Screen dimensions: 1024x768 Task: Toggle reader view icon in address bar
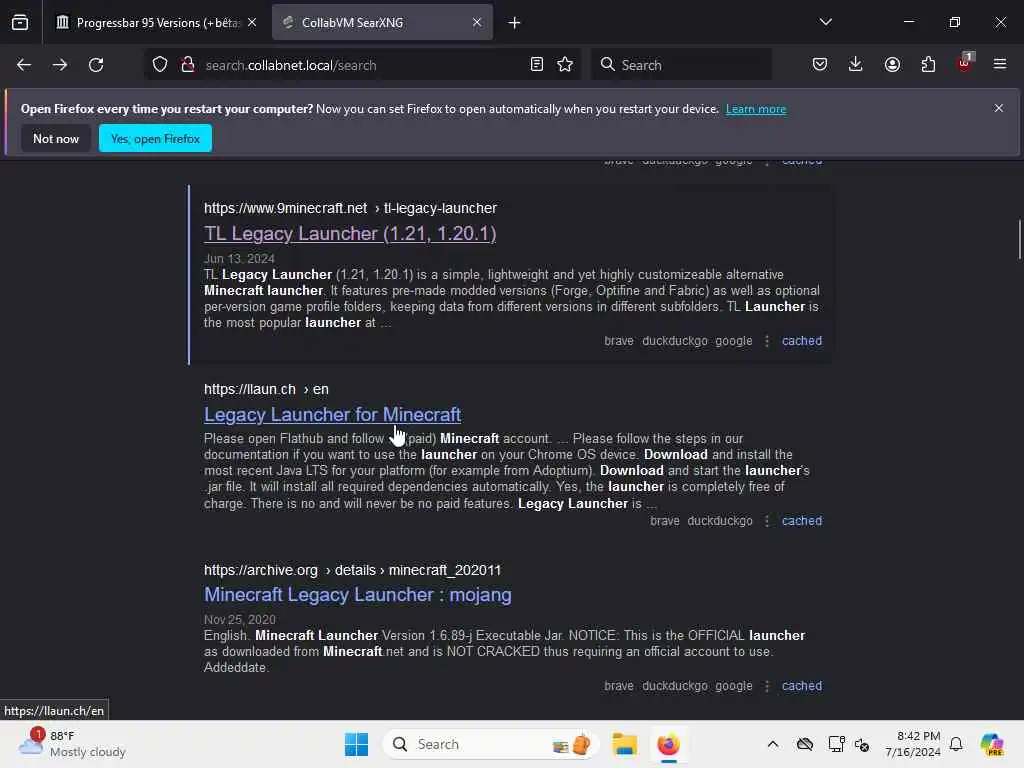pyautogui.click(x=537, y=65)
